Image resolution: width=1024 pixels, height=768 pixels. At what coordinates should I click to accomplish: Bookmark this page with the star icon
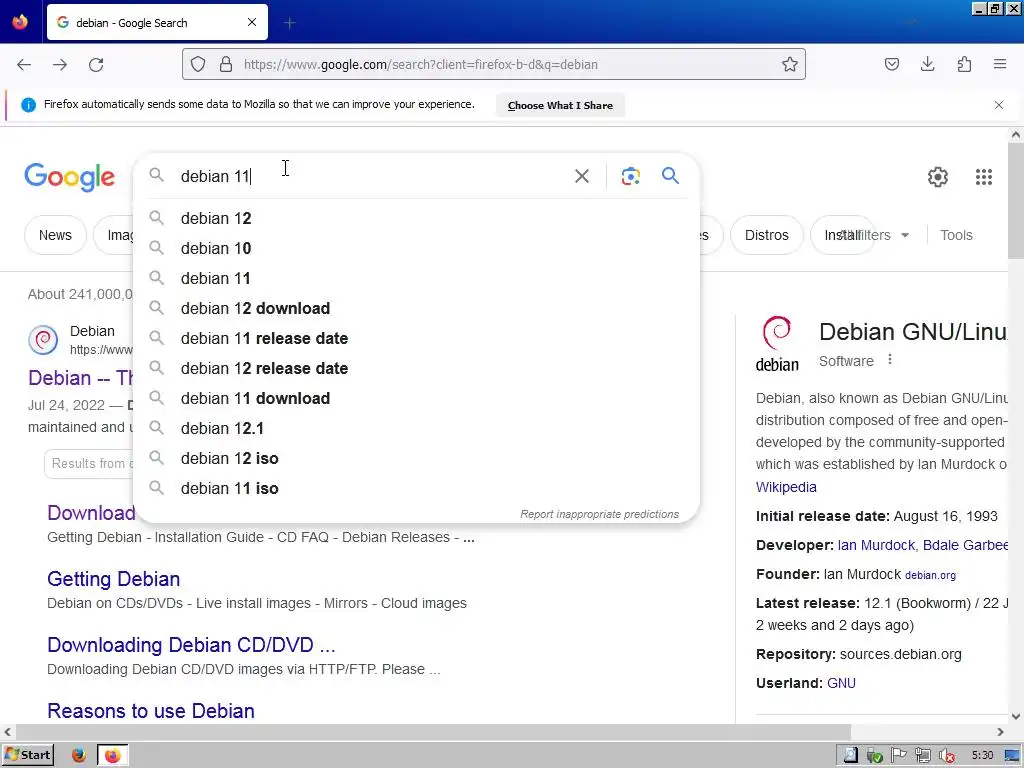click(x=790, y=64)
